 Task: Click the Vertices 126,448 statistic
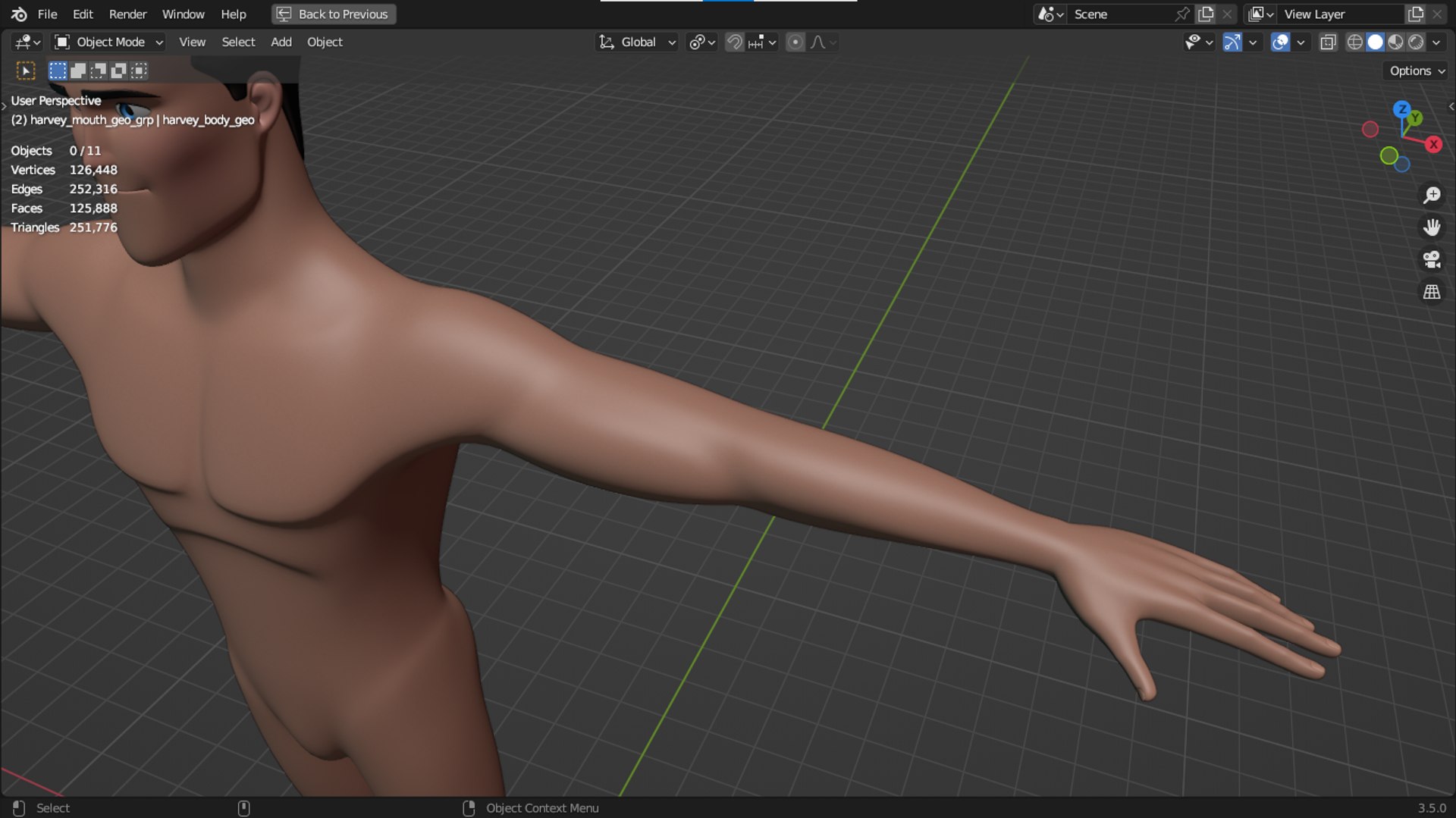pyautogui.click(x=64, y=170)
